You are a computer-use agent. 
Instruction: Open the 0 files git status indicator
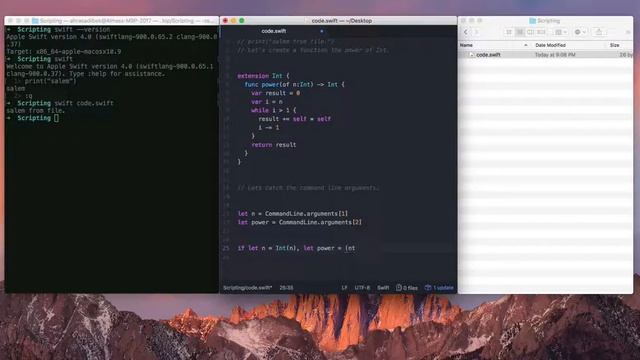pos(407,288)
